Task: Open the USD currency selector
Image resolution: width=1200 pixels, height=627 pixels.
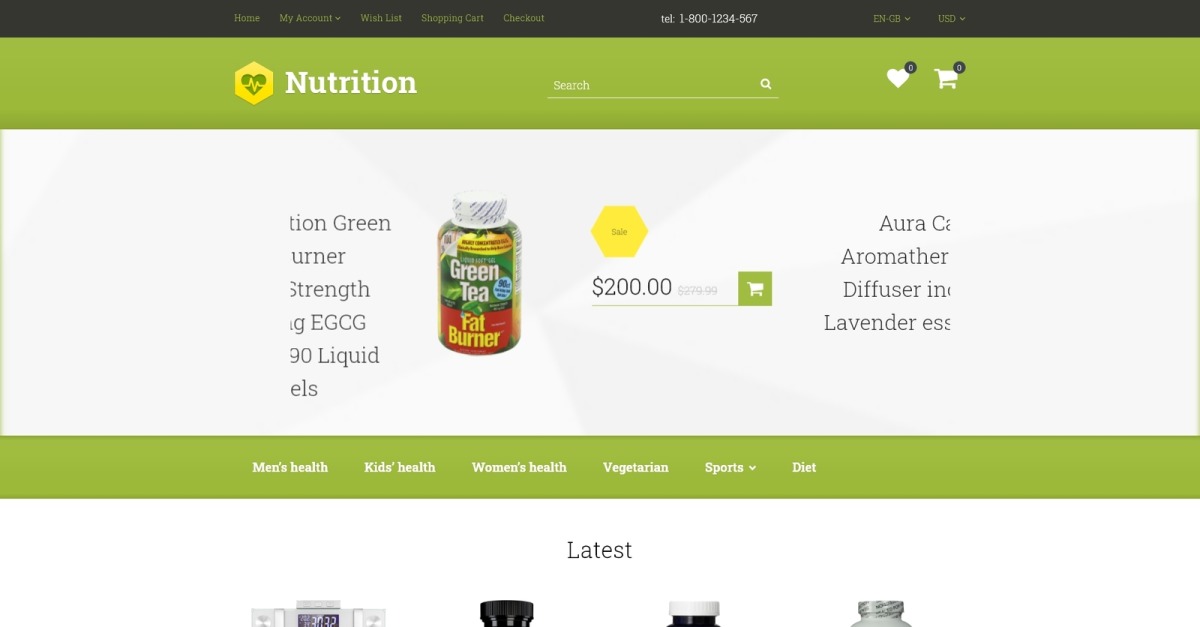Action: [x=951, y=18]
